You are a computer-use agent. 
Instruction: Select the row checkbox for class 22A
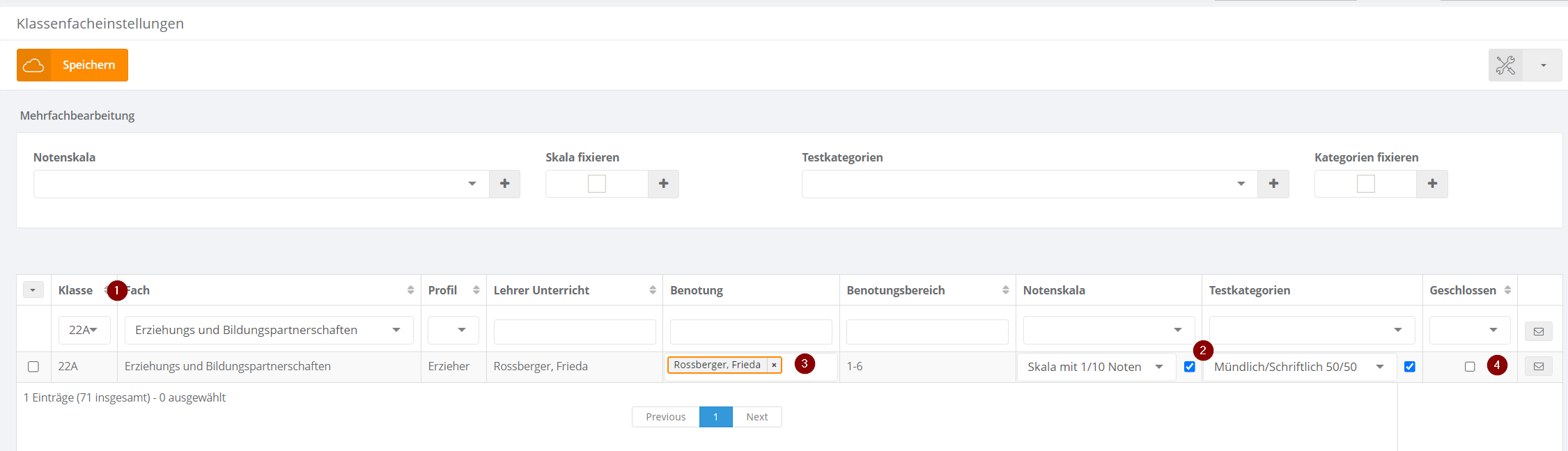tap(33, 367)
